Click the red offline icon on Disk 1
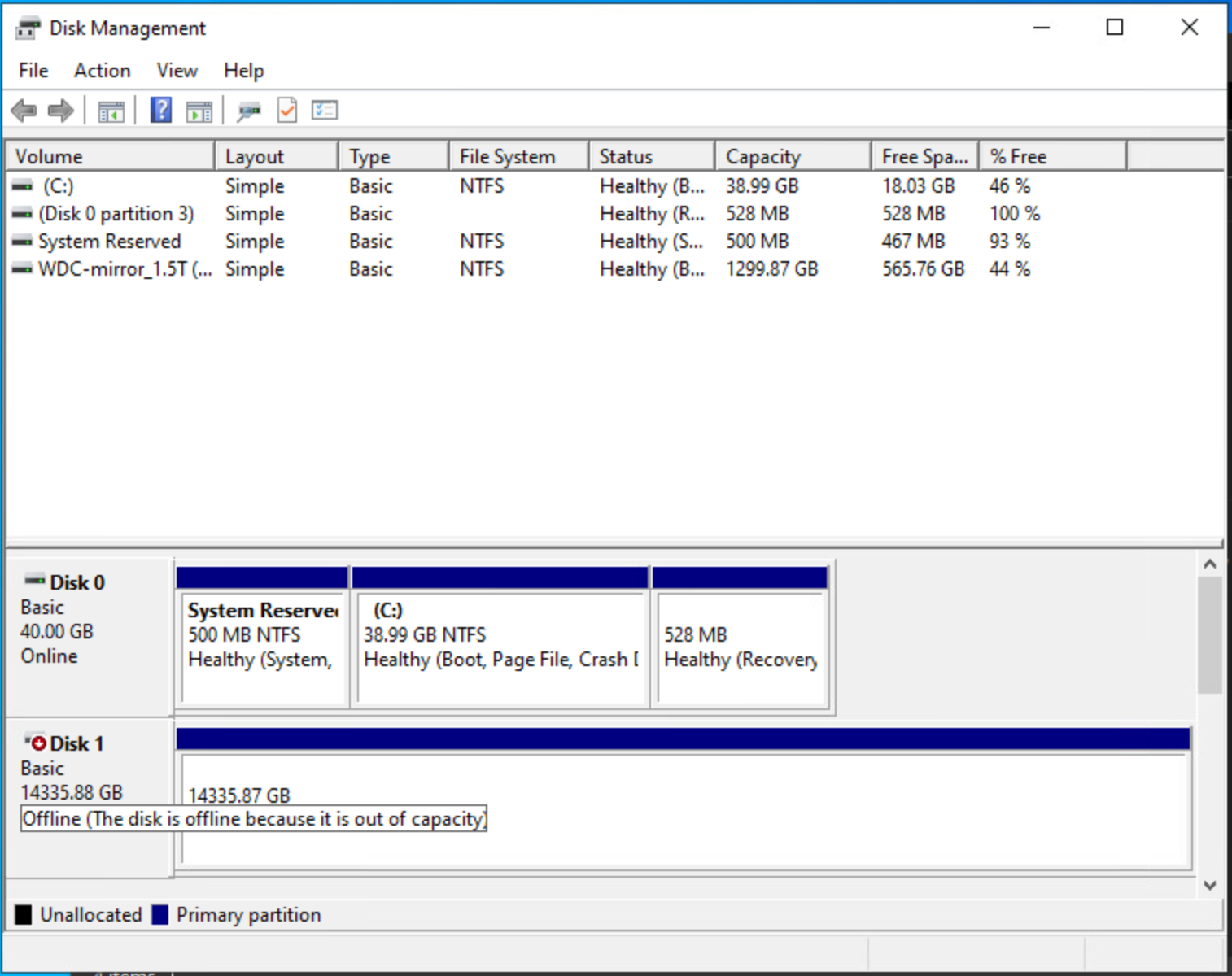This screenshot has height=976, width=1232. pos(35,743)
